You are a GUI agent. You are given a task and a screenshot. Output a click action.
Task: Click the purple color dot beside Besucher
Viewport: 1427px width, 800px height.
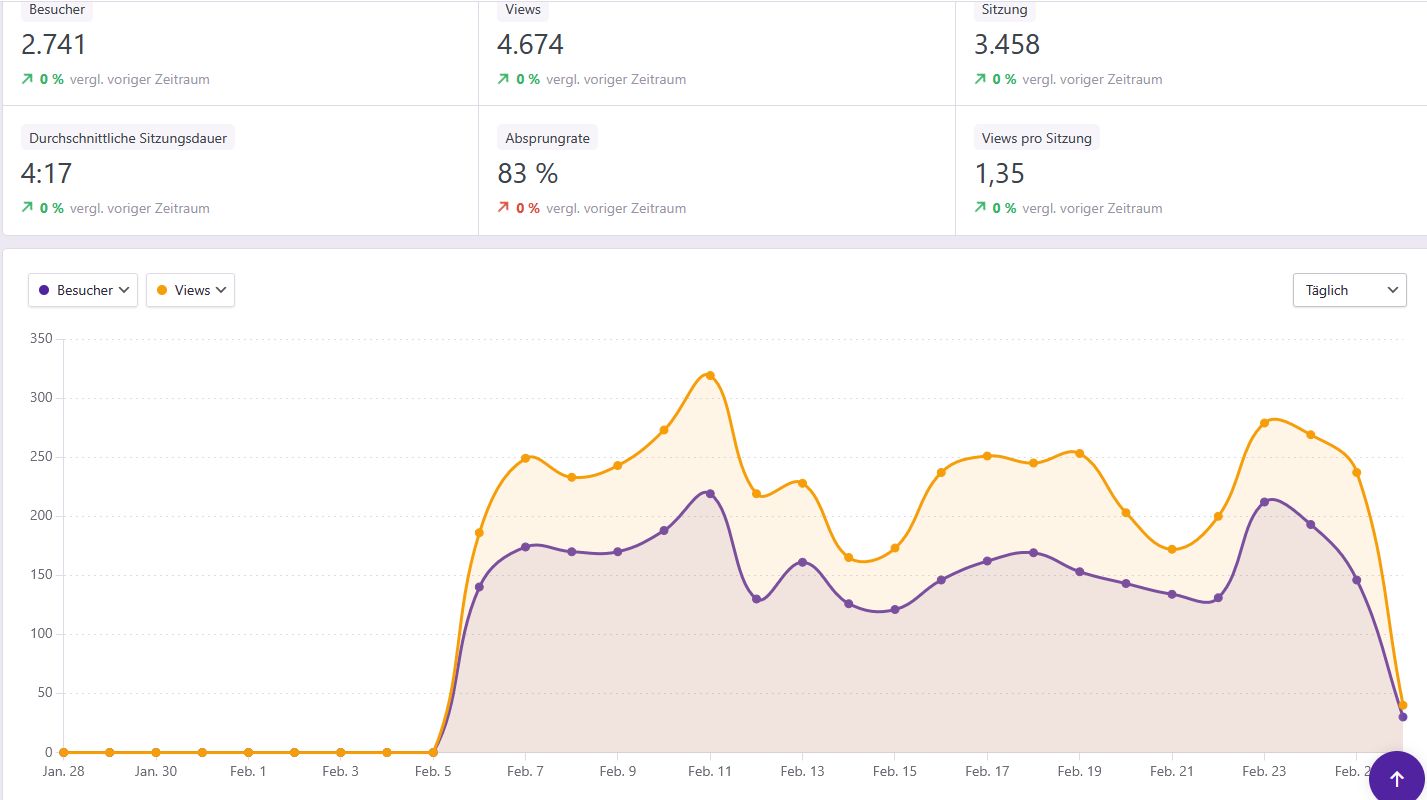coord(43,290)
